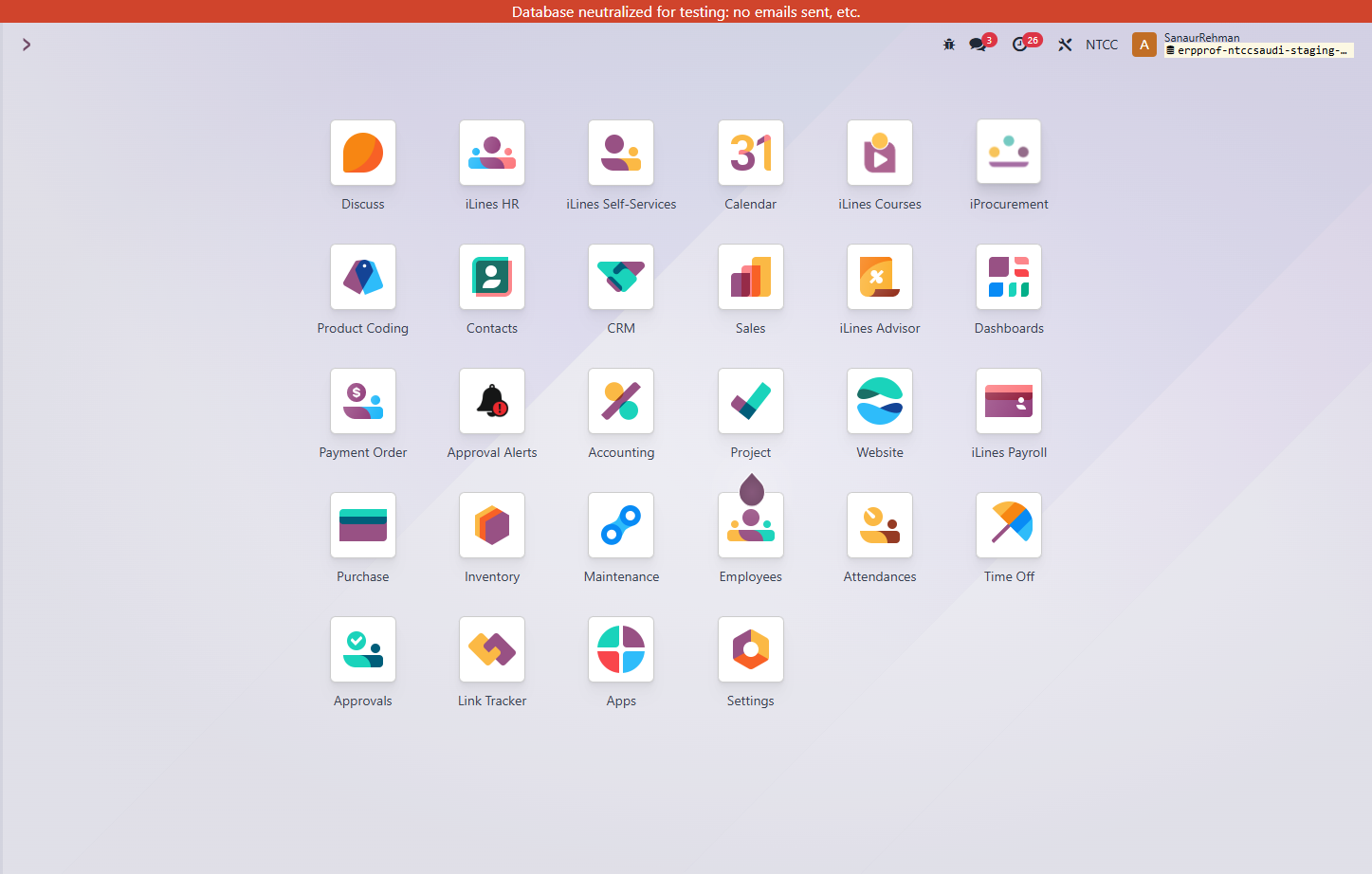The width and height of the screenshot is (1372, 874).
Task: Open conversations messages with 3 notifications
Action: point(981,44)
